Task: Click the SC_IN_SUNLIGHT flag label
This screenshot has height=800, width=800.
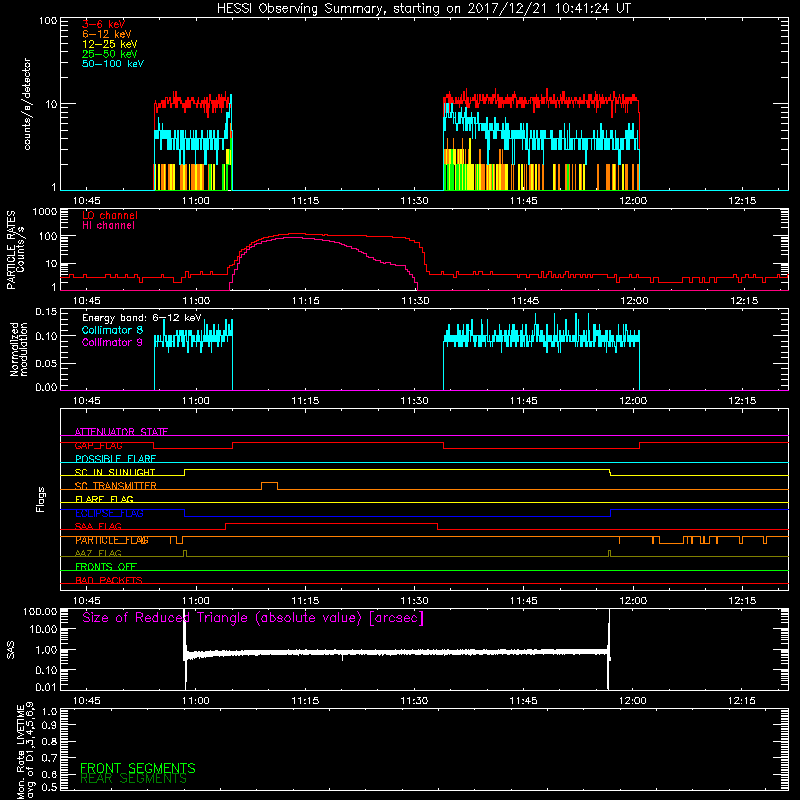Action: [x=115, y=472]
